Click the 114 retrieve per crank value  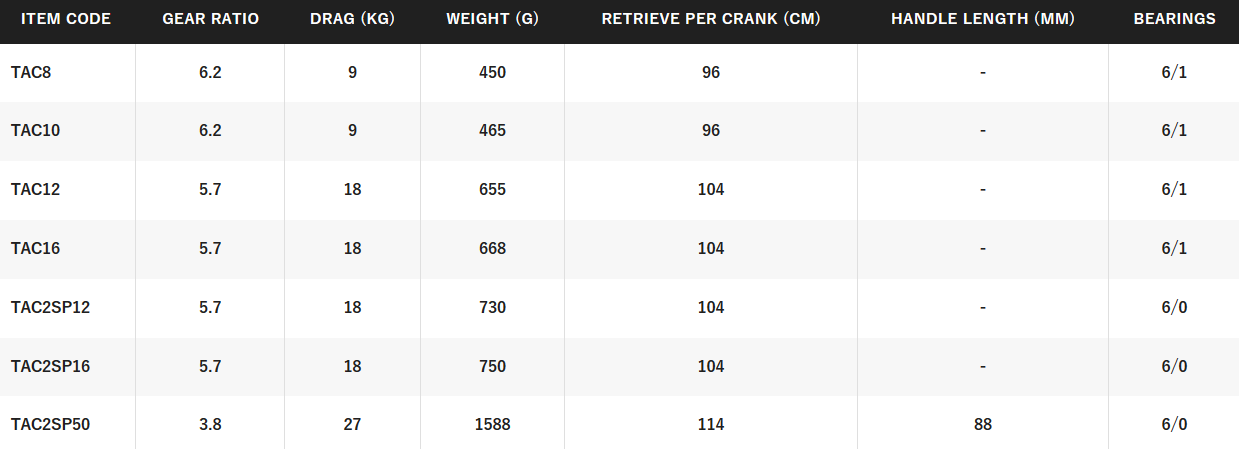(710, 425)
